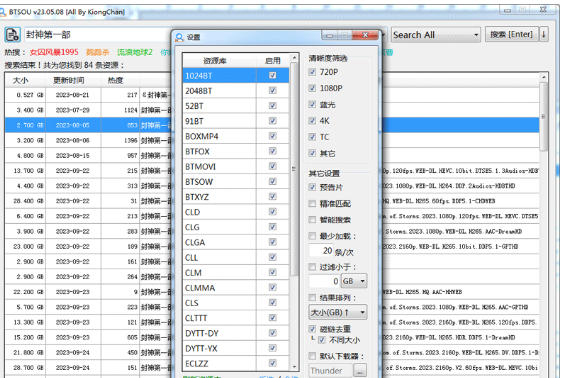The width and height of the screenshot is (563, 378).
Task: Click the down-arrow button next to 搜索 [Enter]
Action: pos(544,34)
